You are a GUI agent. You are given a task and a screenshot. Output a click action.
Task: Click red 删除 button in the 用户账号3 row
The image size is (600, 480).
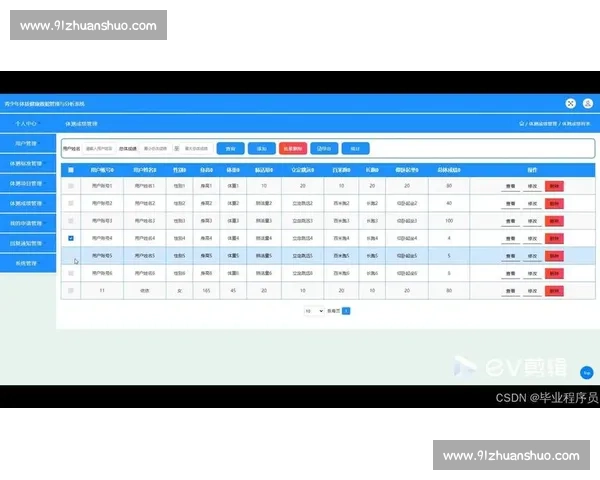click(x=554, y=221)
